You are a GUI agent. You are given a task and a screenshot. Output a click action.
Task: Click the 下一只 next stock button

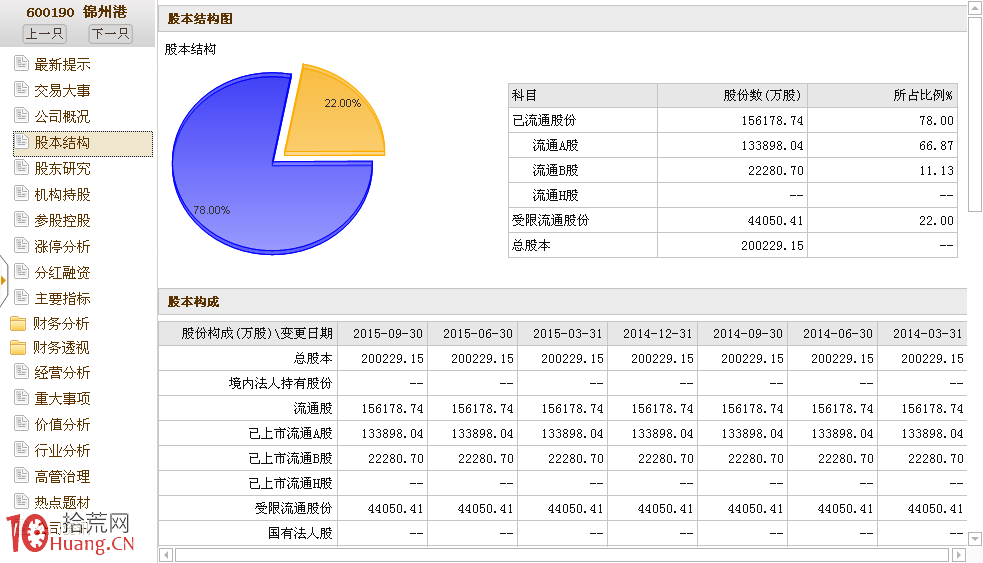(x=110, y=33)
